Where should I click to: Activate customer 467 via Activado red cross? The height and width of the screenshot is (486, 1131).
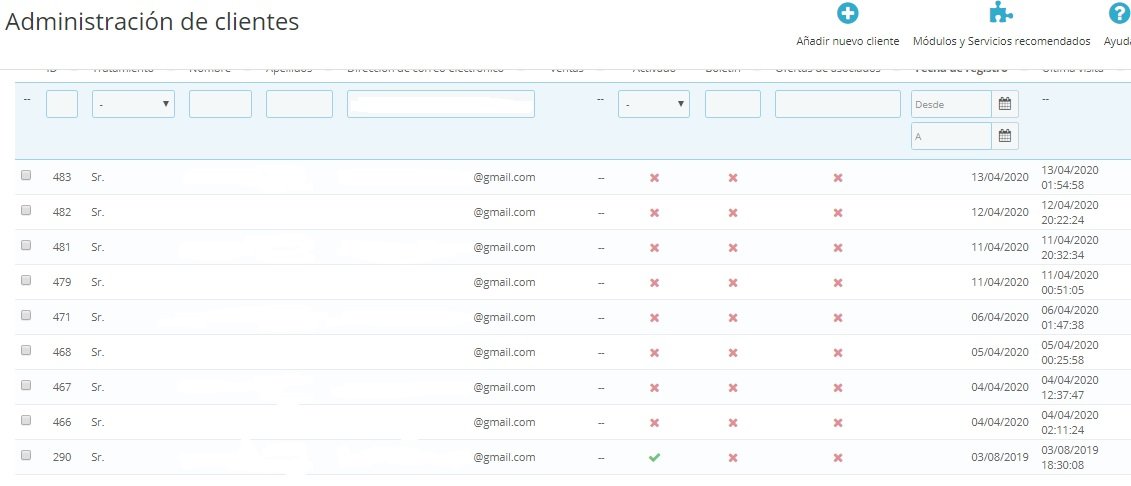tap(654, 387)
